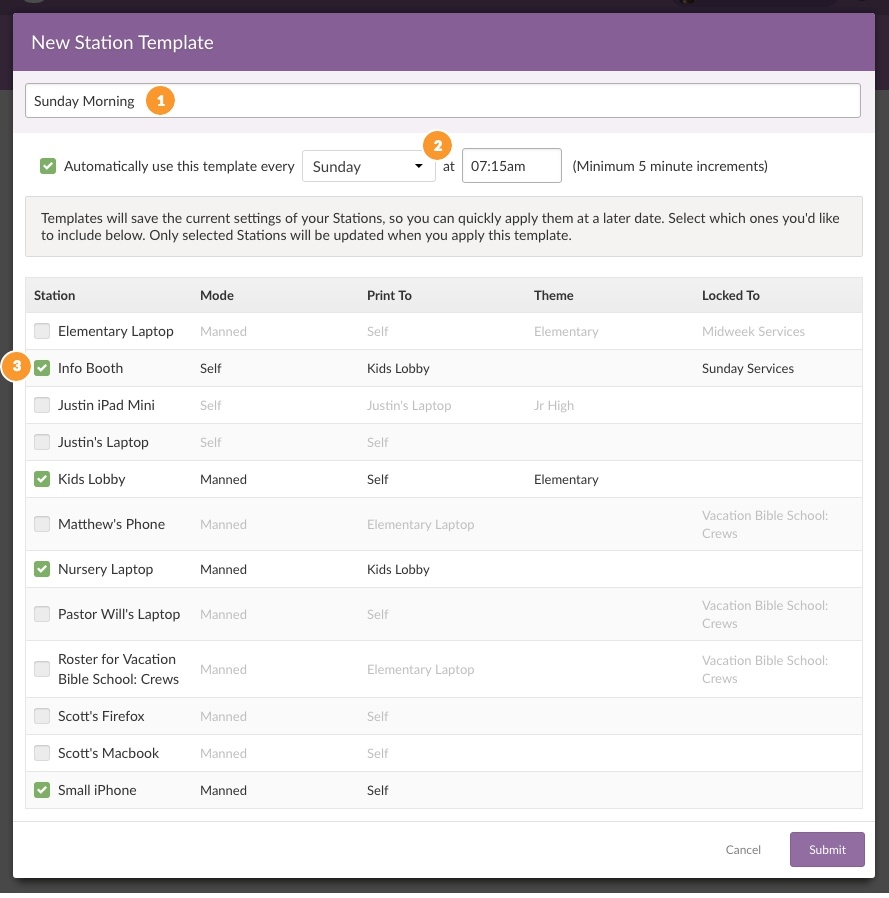Uncheck the Small iPhone station checkbox
This screenshot has height=898, width=889.
pyautogui.click(x=42, y=790)
